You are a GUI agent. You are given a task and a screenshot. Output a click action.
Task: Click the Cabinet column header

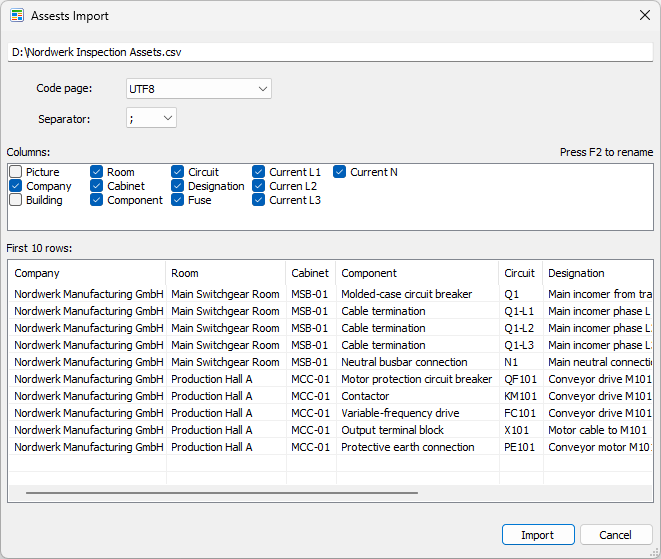click(311, 273)
